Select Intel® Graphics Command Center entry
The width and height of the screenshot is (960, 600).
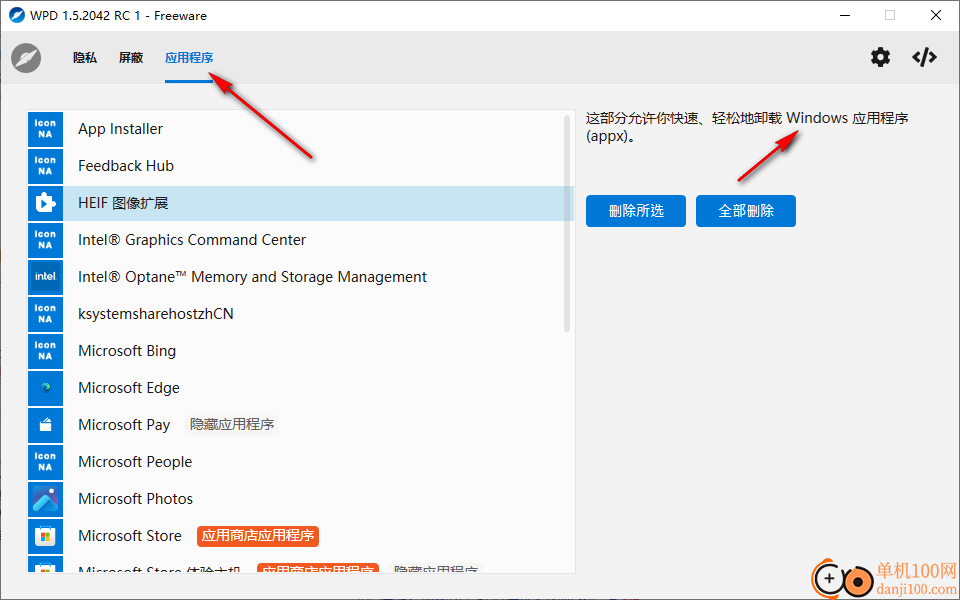(301, 240)
